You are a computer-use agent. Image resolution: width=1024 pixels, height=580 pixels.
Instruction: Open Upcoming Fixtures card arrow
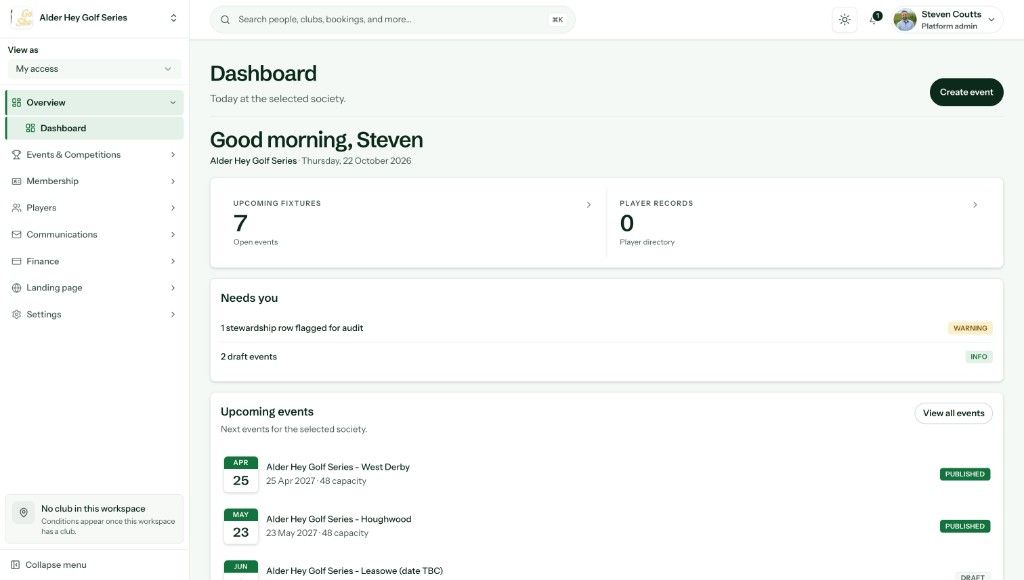click(x=588, y=204)
